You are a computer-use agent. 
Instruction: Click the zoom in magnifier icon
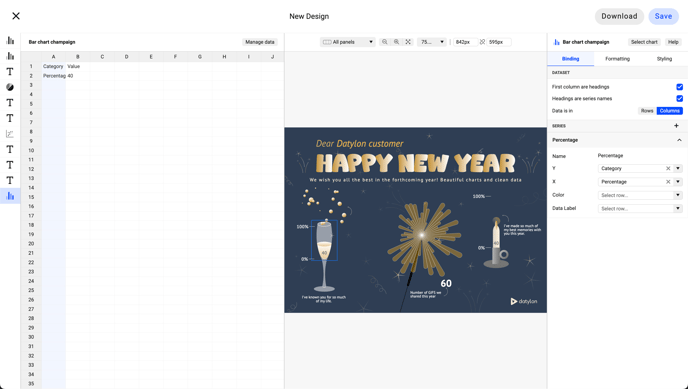[396, 42]
